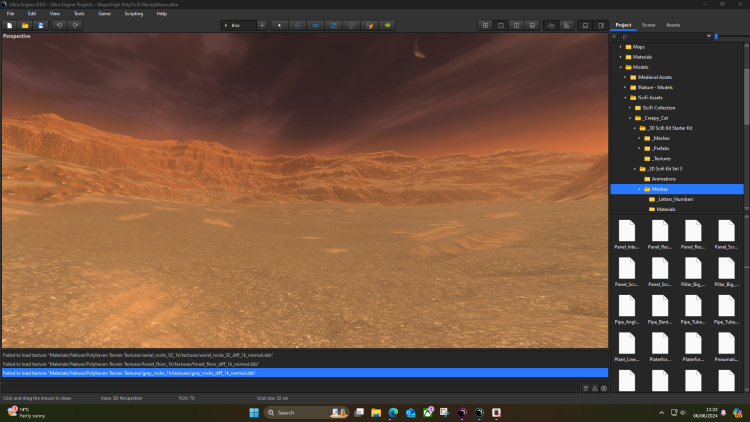This screenshot has height=422, width=750.
Task: Open the File menu
Action: point(11,13)
